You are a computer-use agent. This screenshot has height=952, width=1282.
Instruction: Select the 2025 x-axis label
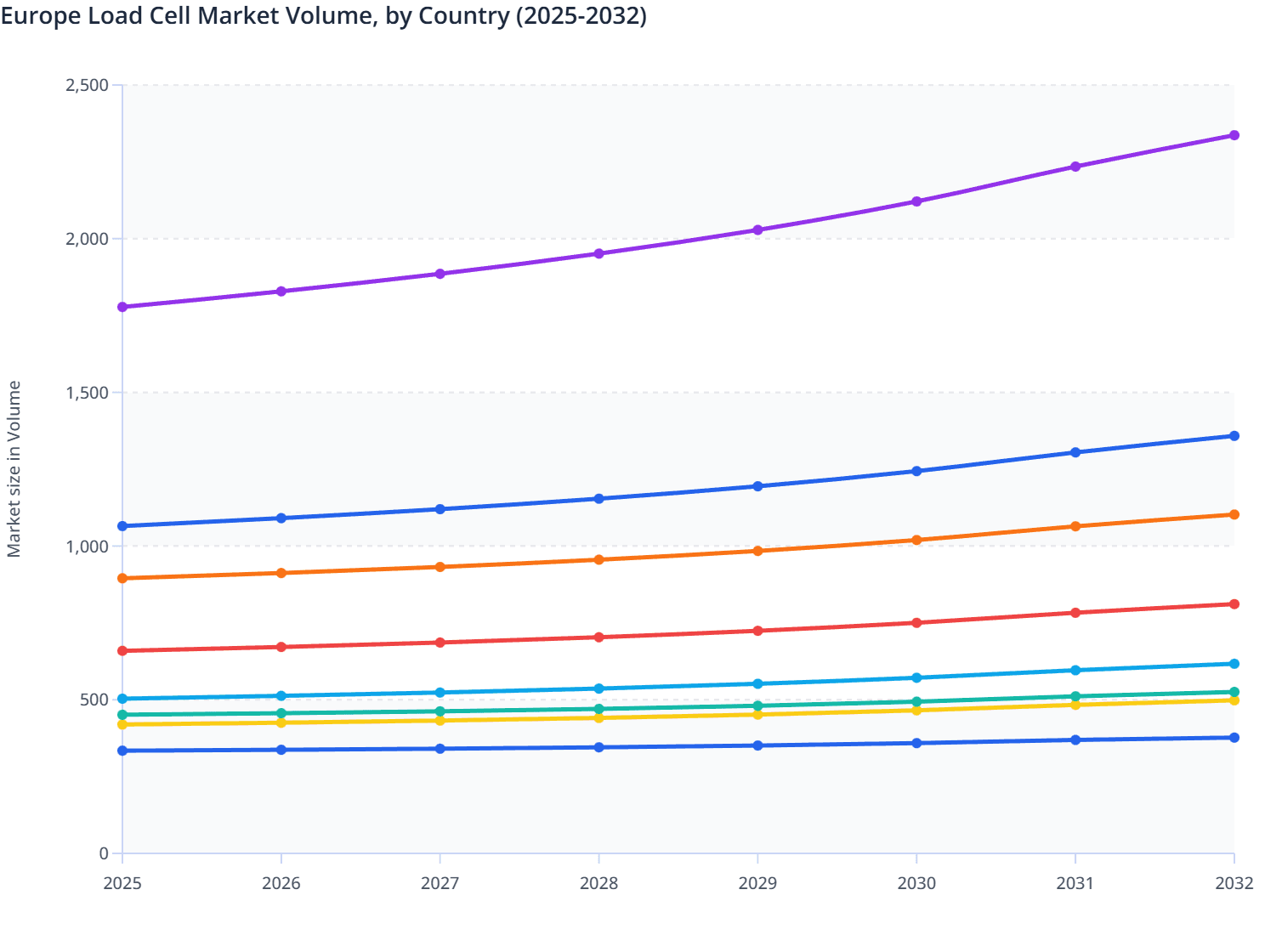[122, 884]
